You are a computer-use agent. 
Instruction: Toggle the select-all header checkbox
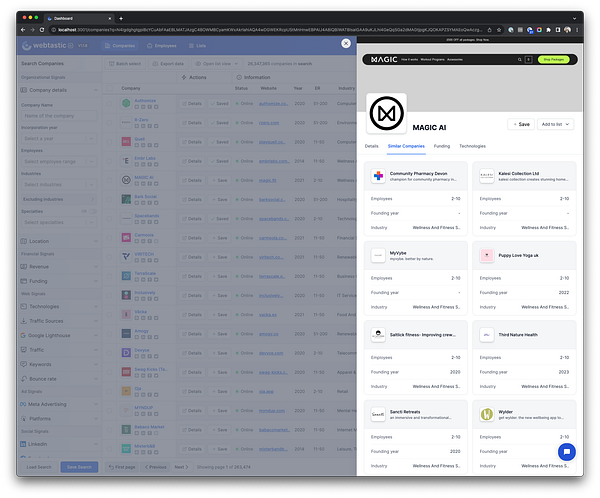[x=109, y=88]
